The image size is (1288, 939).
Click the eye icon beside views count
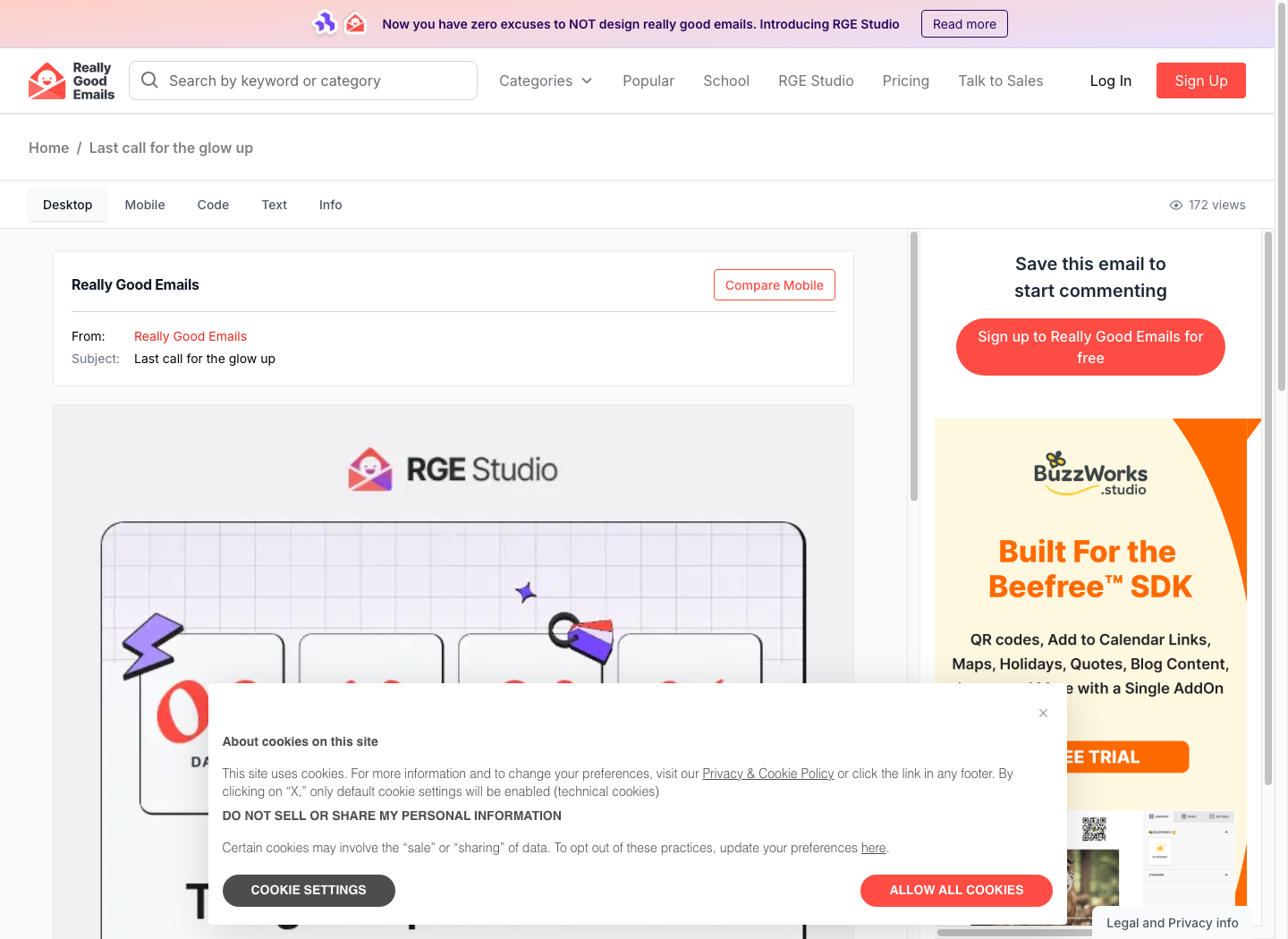coord(1176,205)
